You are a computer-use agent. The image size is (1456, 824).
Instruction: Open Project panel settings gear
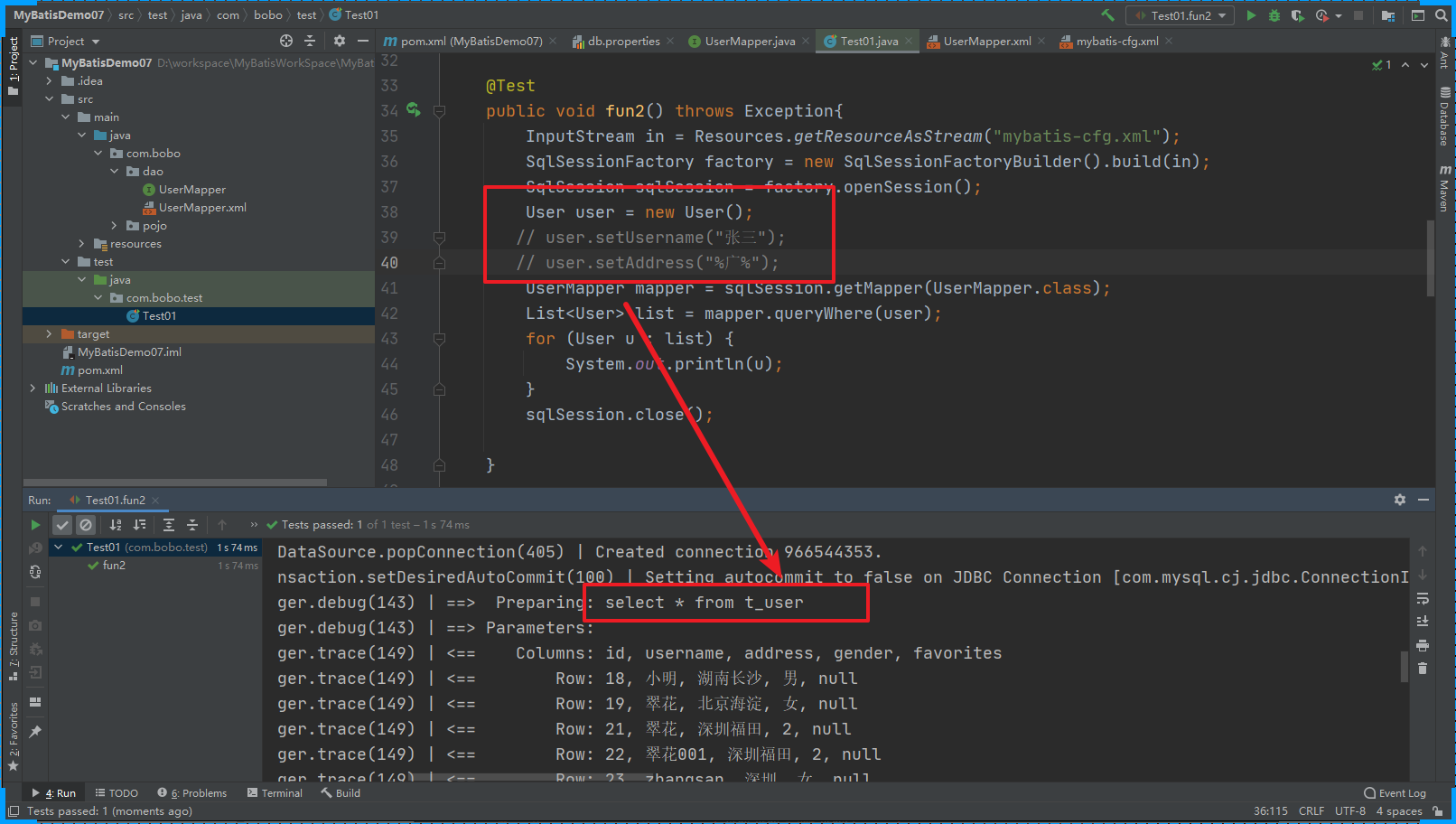tap(340, 41)
